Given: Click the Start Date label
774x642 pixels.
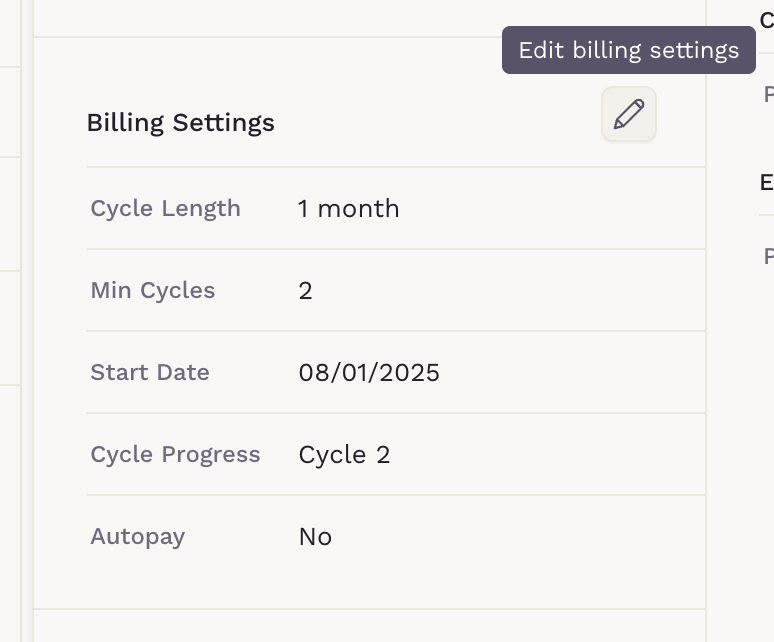Looking at the screenshot, I should [150, 372].
